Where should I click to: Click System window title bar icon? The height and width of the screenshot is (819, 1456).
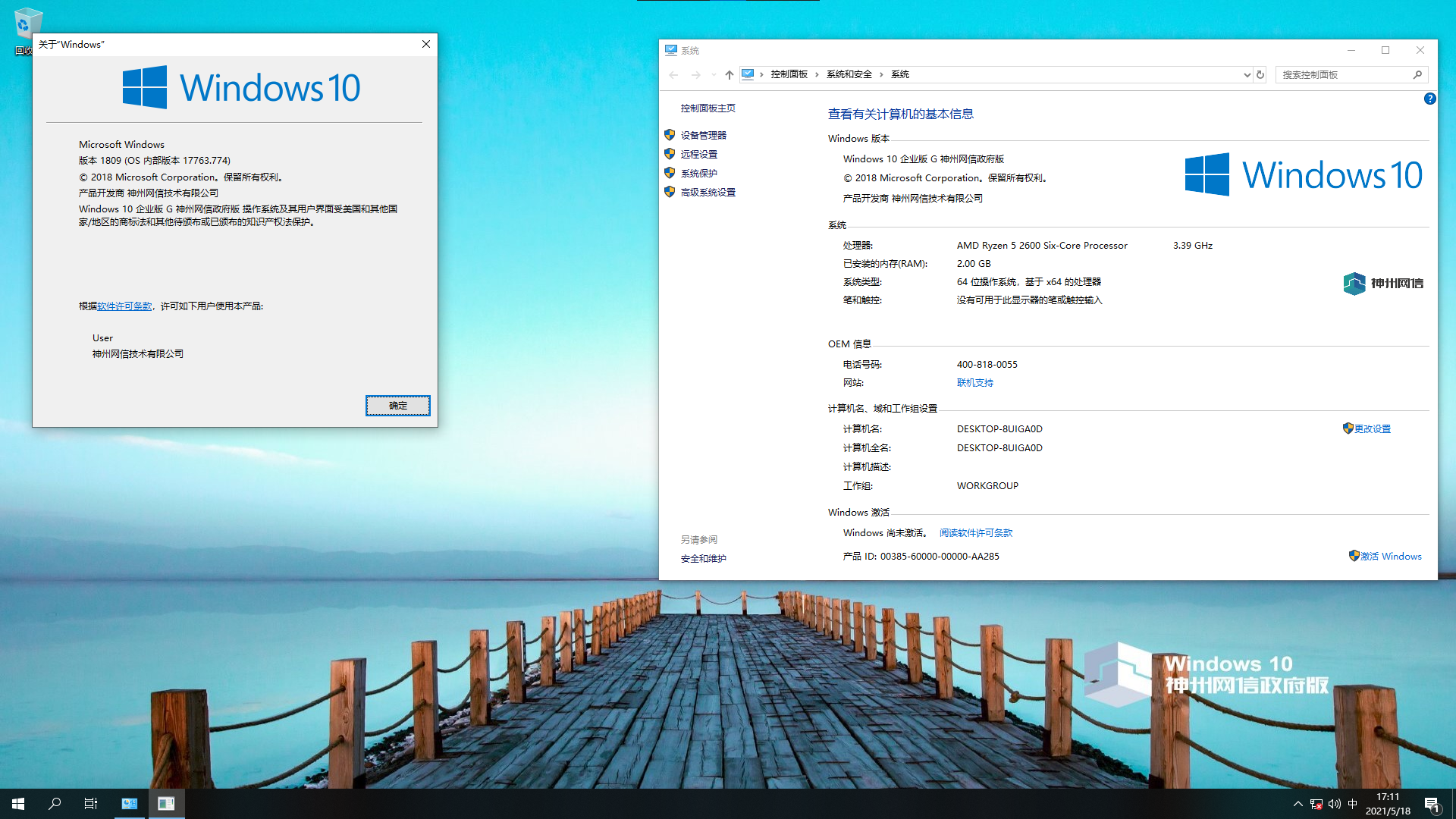click(x=671, y=50)
